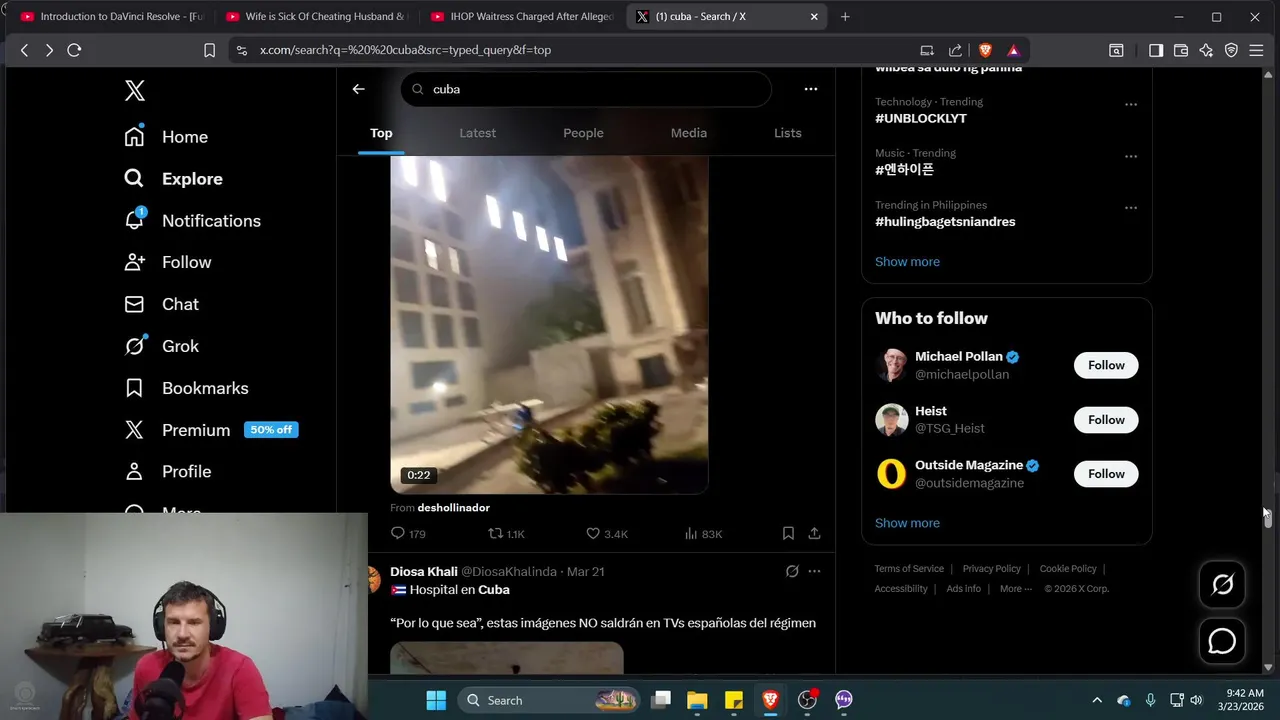This screenshot has height=720, width=1280.
Task: Open floating chat messages button
Action: coord(1222,641)
